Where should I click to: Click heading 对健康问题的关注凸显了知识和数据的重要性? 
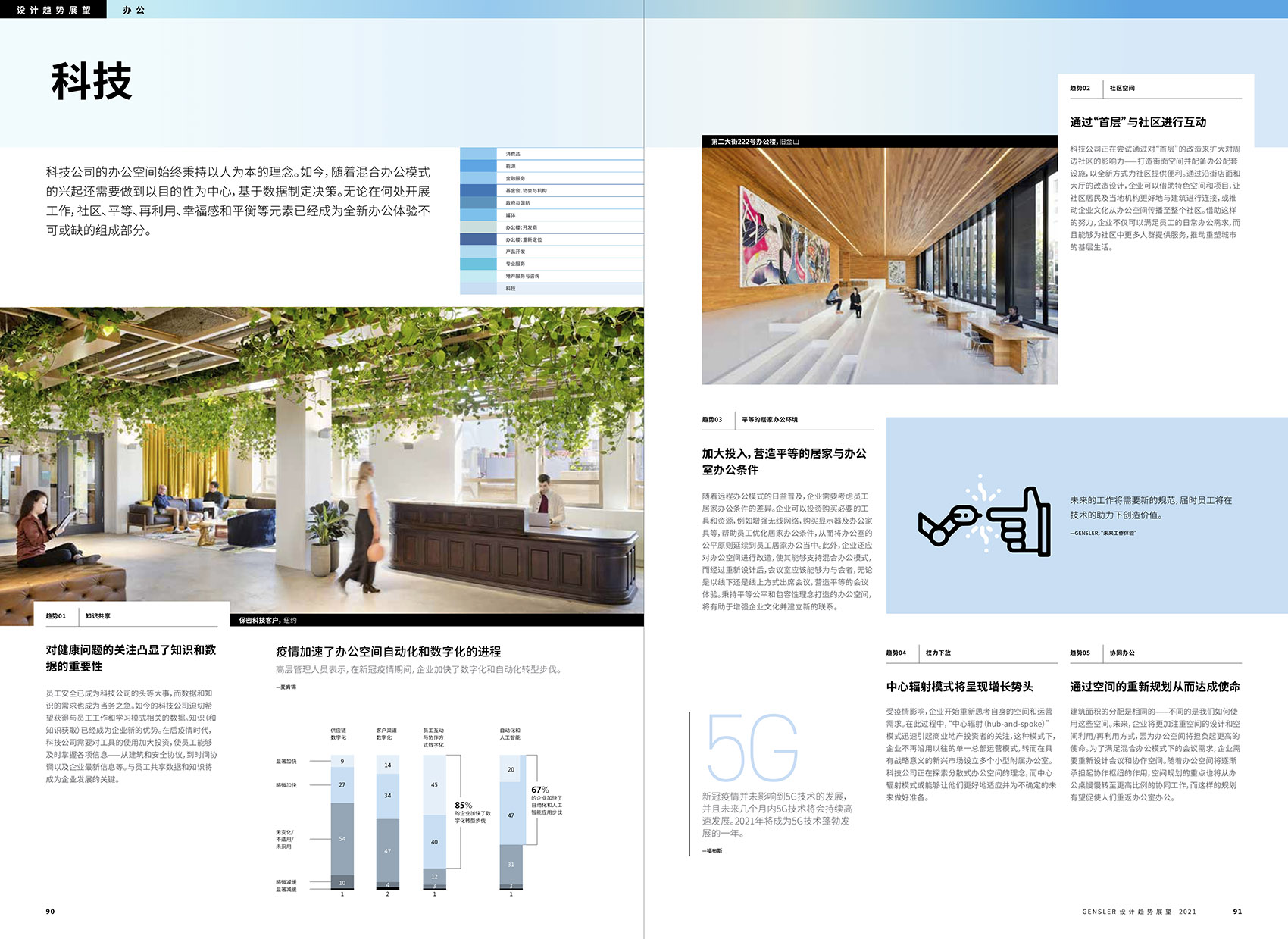(x=131, y=658)
